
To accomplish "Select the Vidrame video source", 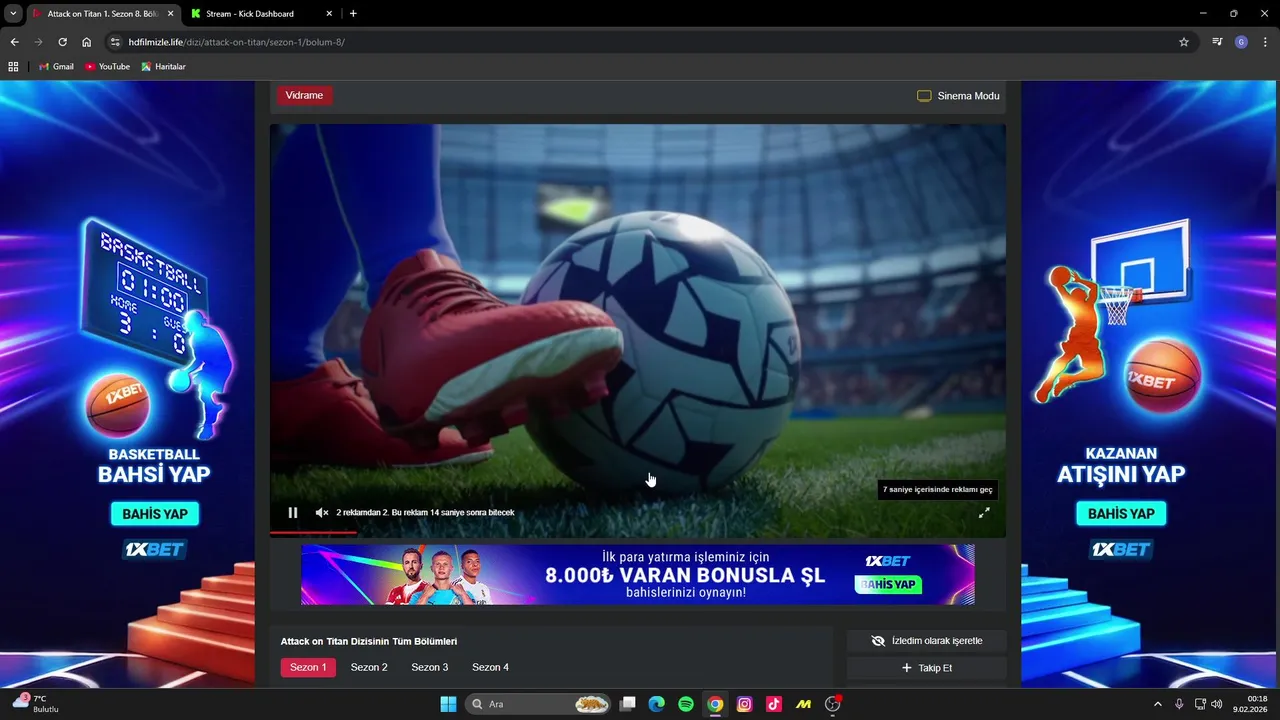I will [304, 95].
